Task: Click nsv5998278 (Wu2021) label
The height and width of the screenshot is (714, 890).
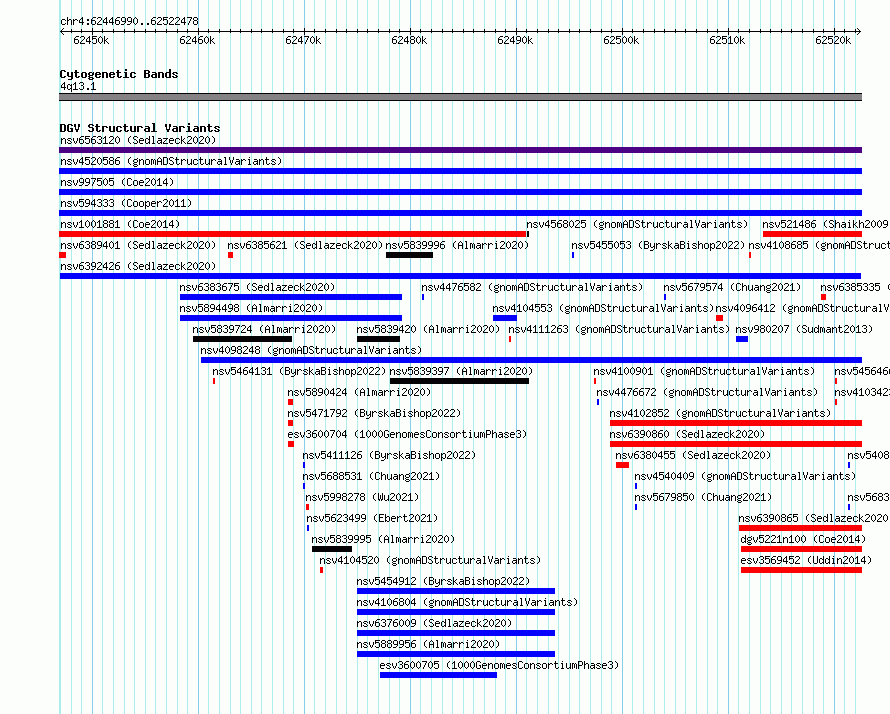Action: (362, 497)
